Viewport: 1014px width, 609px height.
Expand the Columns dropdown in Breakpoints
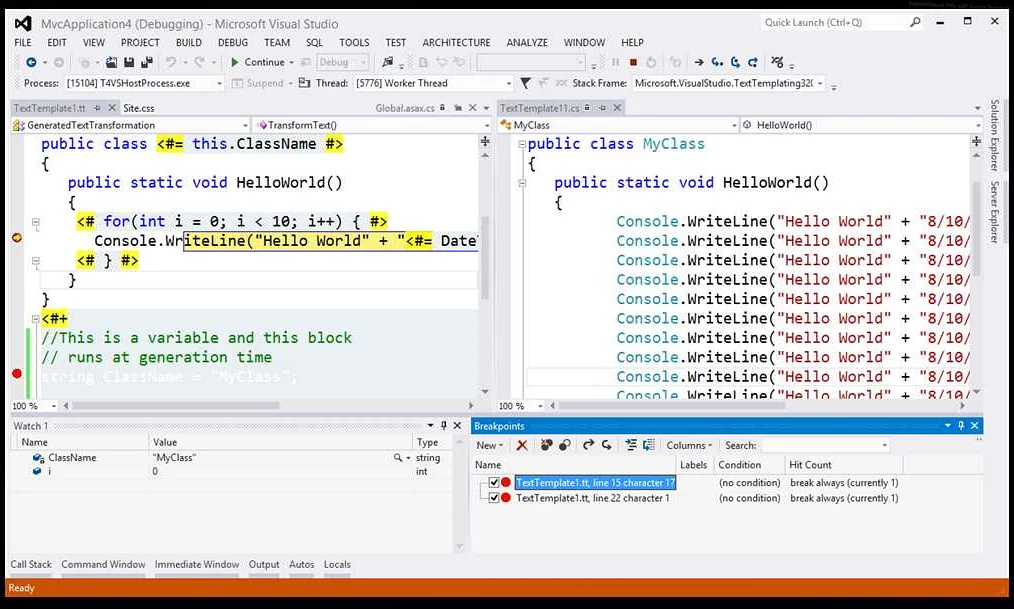pyautogui.click(x=689, y=445)
